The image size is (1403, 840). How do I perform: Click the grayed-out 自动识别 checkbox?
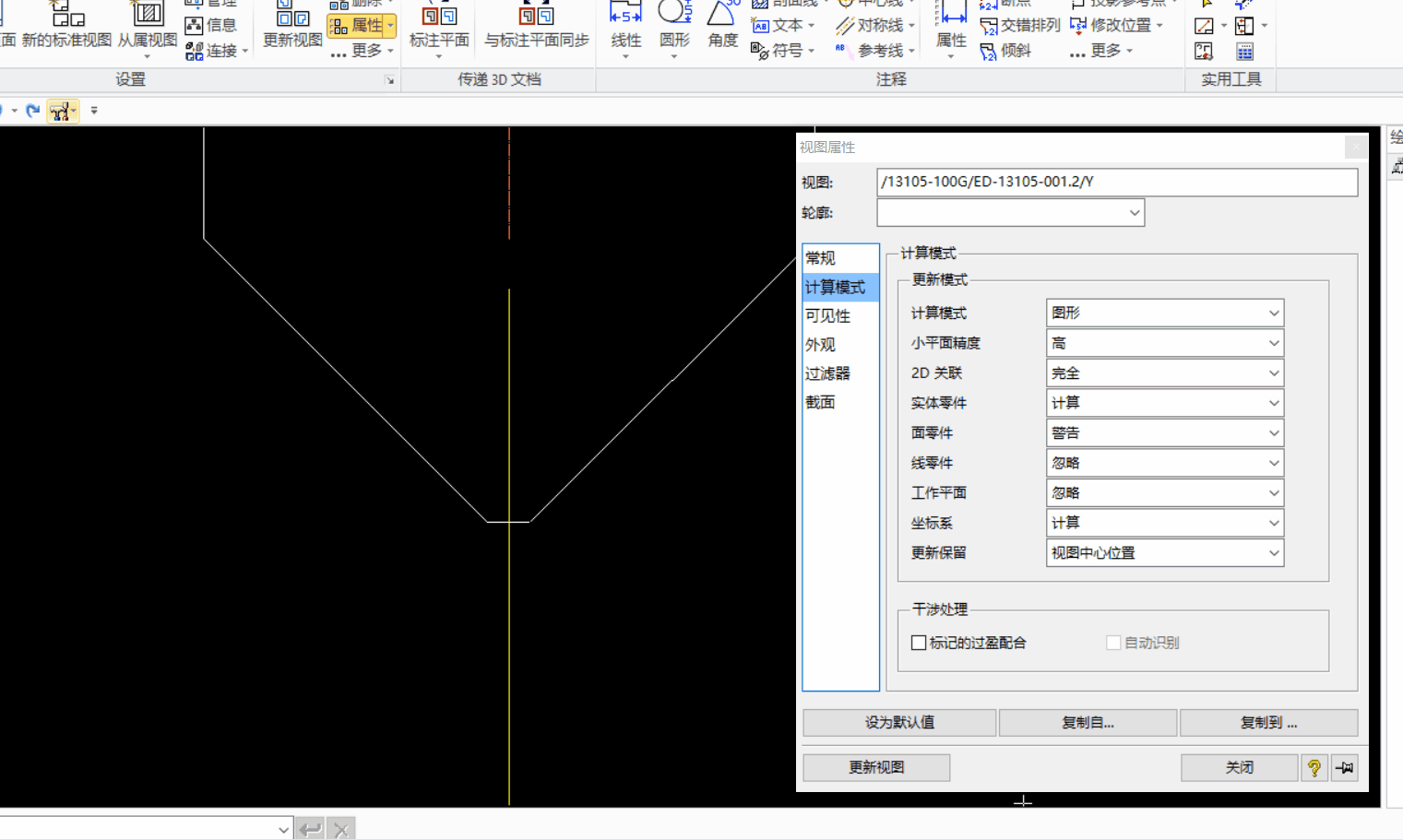[1113, 643]
